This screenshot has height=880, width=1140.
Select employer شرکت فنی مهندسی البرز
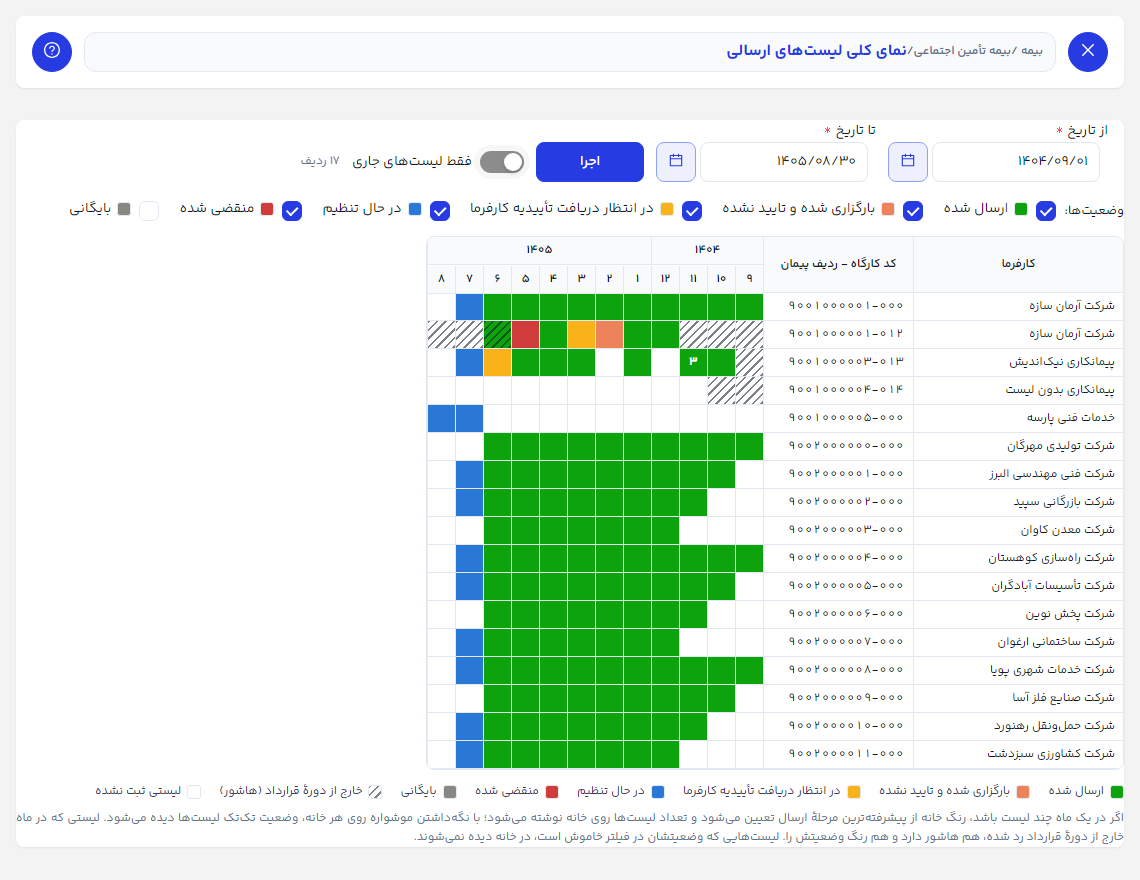[x=1052, y=474]
